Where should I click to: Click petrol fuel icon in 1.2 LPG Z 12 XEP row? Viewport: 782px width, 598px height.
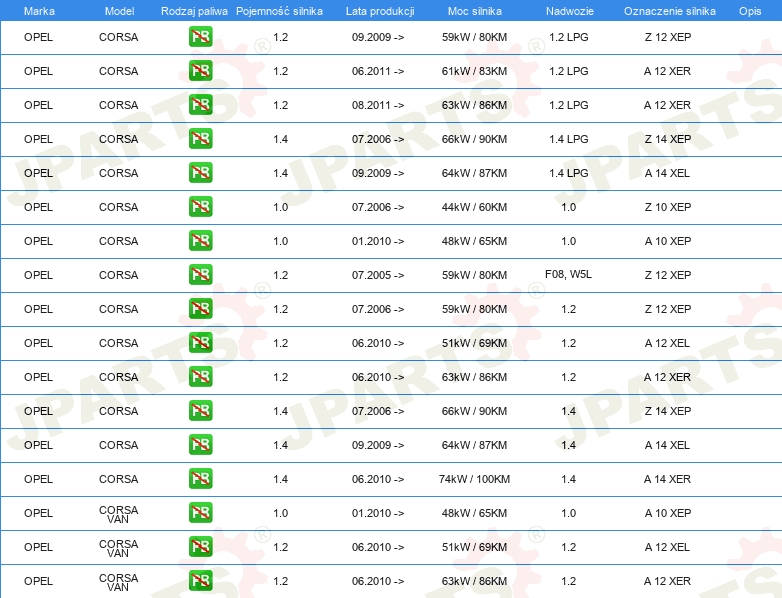pos(200,37)
